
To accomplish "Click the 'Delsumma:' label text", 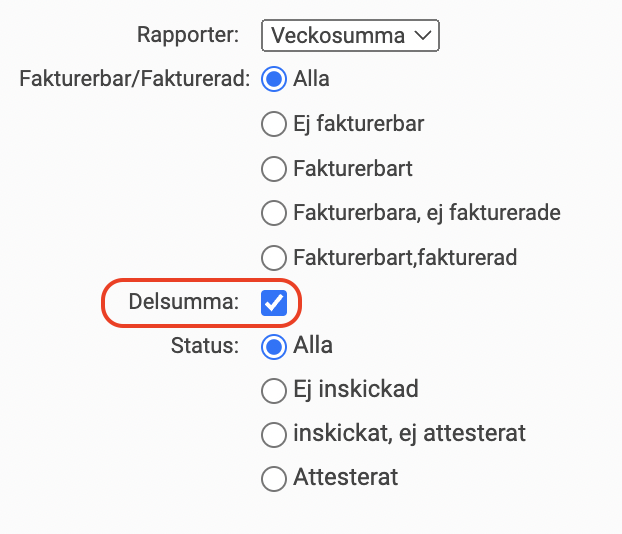I will (184, 302).
